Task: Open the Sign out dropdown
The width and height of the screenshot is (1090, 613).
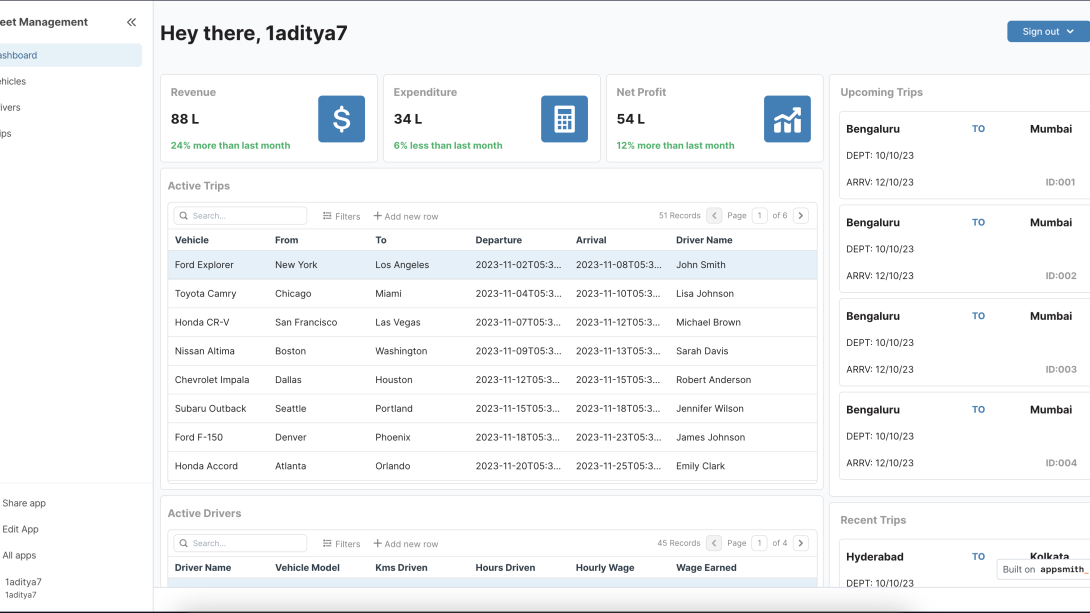Action: (x=1048, y=31)
